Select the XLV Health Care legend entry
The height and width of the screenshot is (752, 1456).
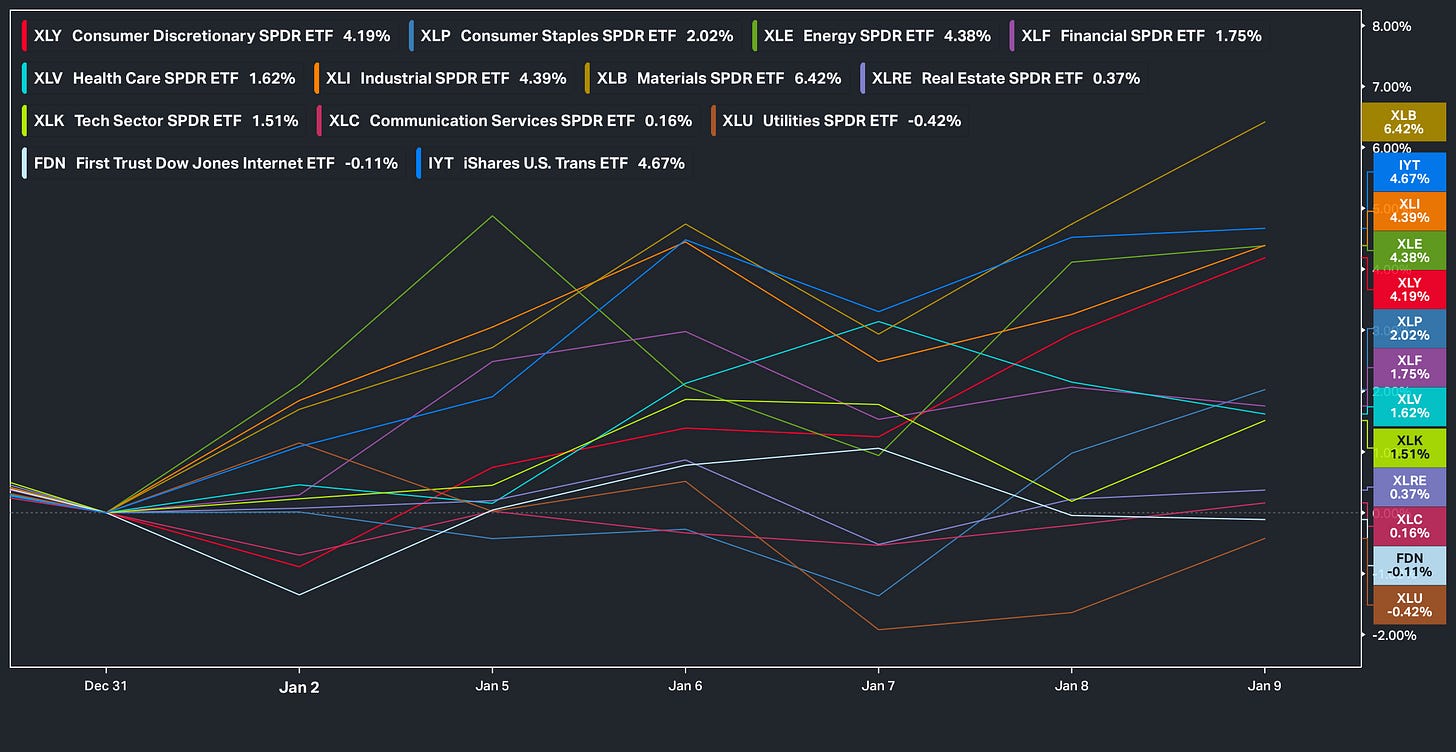click(162, 78)
